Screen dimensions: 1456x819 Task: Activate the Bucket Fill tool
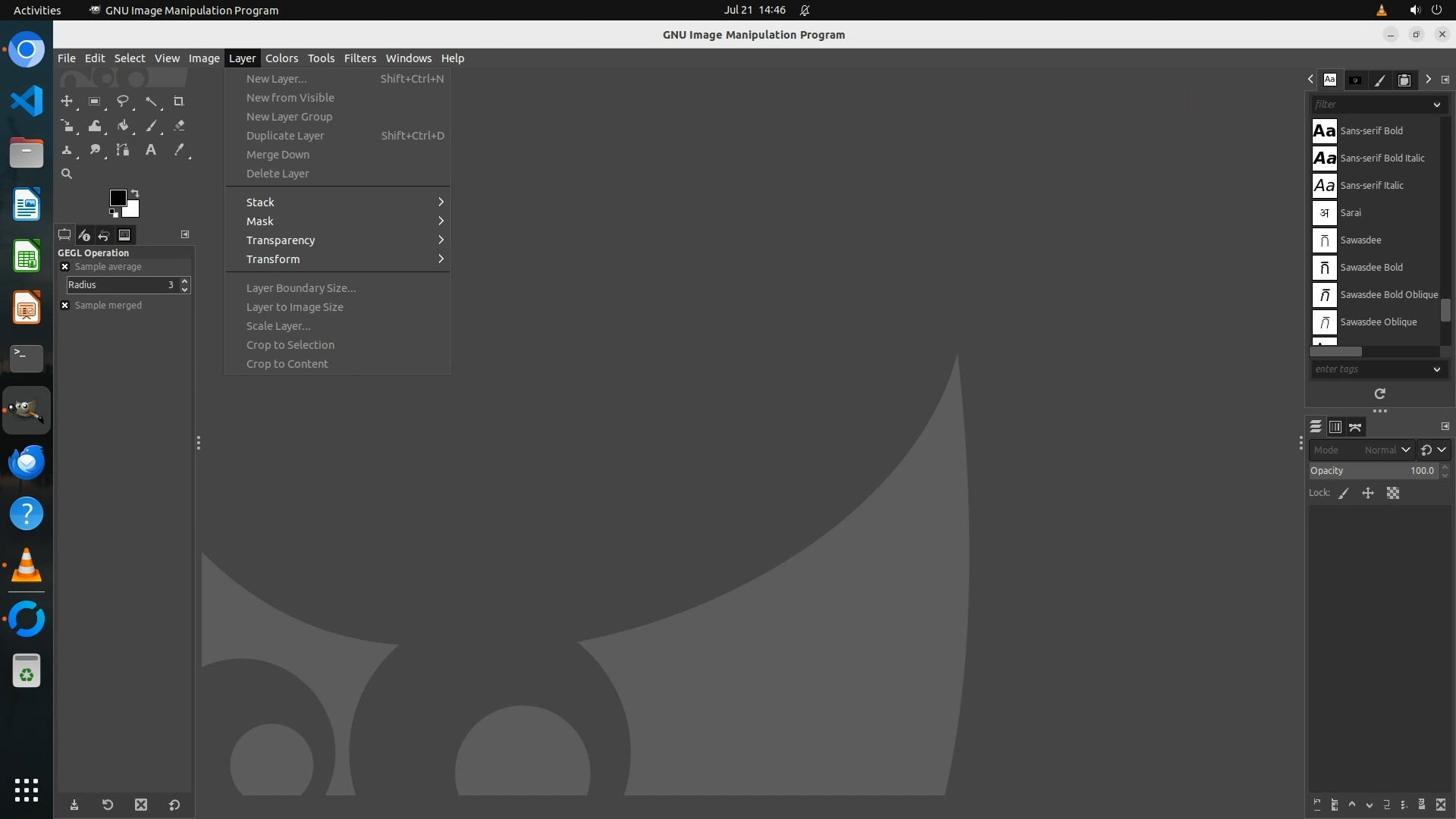[x=122, y=126]
